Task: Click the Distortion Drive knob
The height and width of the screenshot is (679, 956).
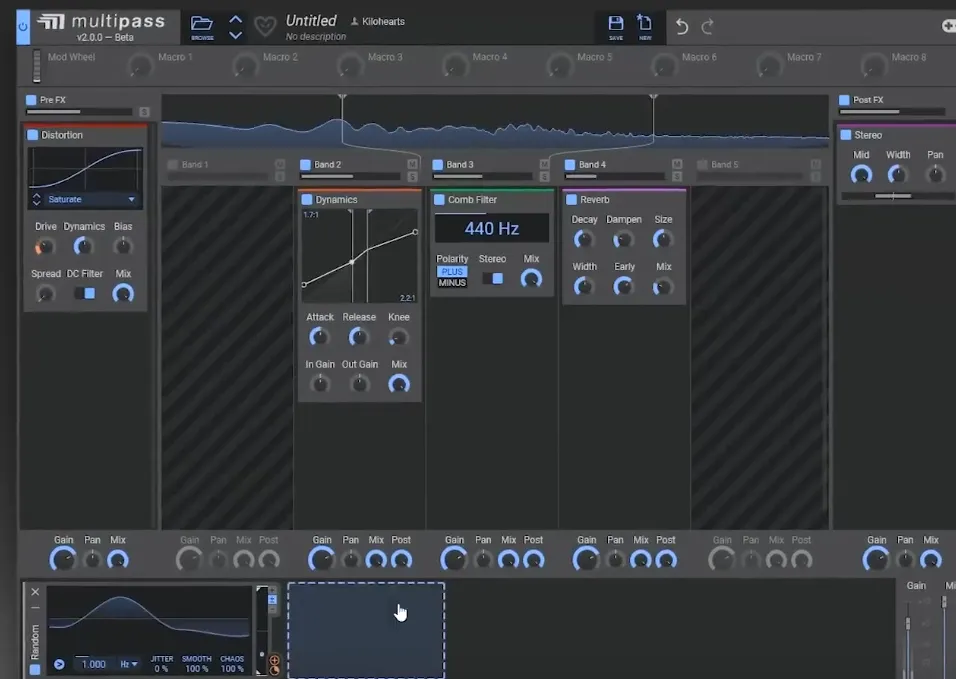Action: [x=45, y=246]
